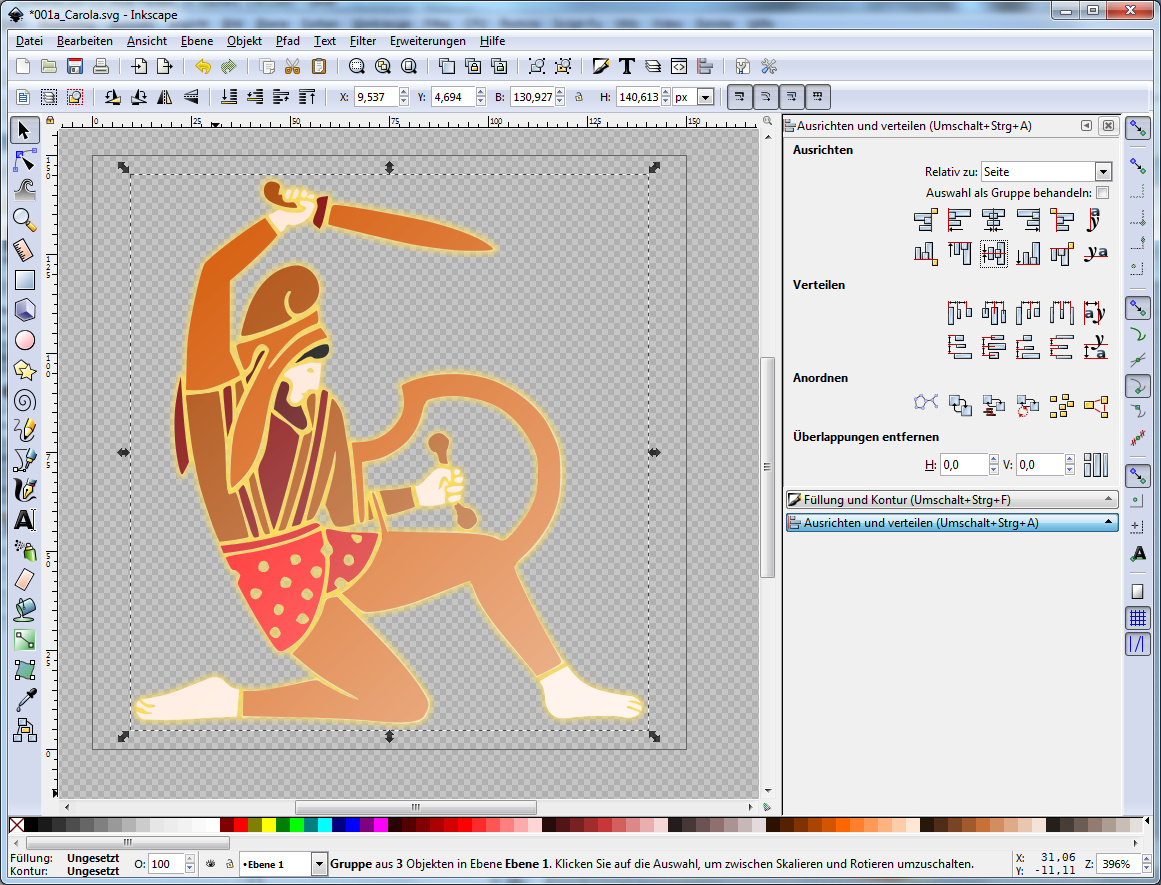Pick the Color dropper tool
This screenshot has width=1161, height=885.
pyautogui.click(x=25, y=699)
